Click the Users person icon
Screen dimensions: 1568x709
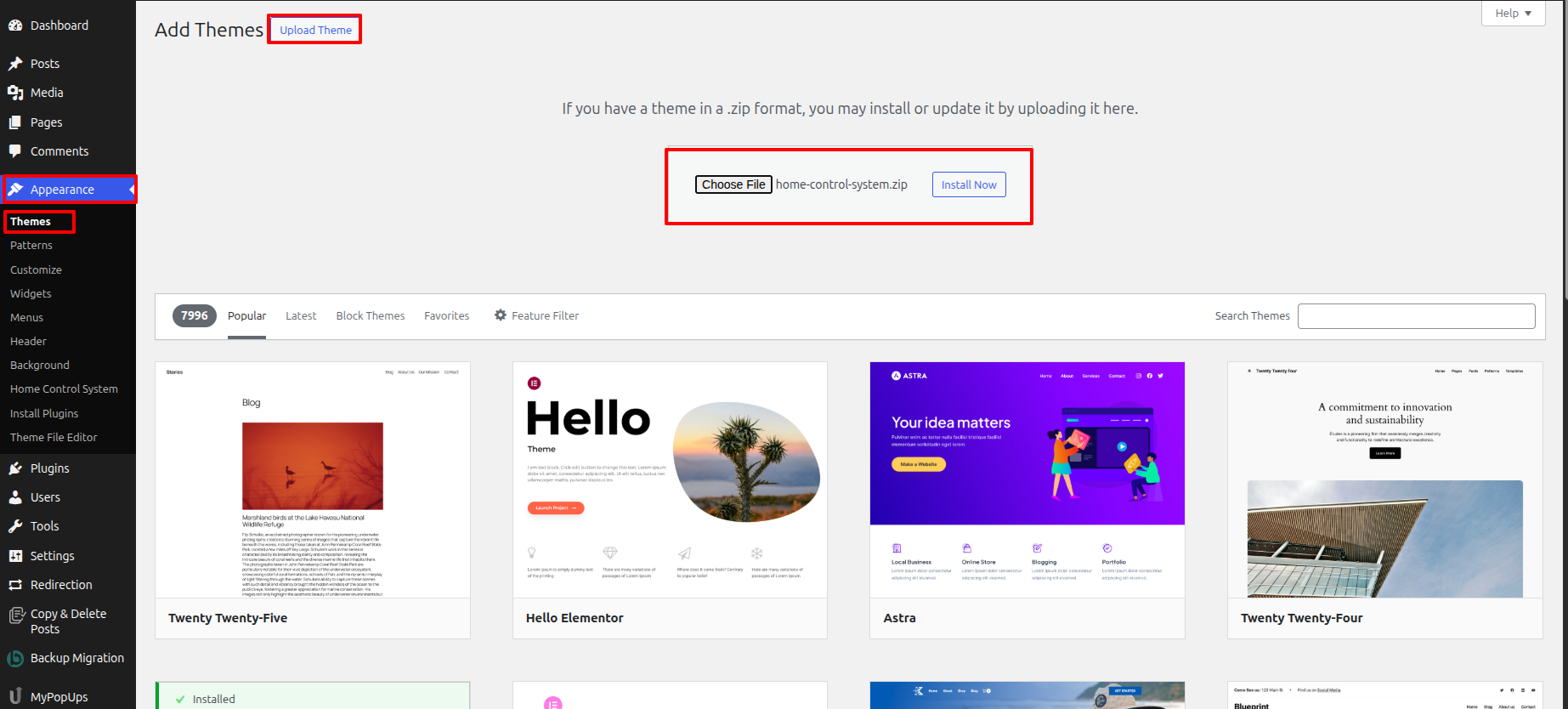click(x=15, y=497)
